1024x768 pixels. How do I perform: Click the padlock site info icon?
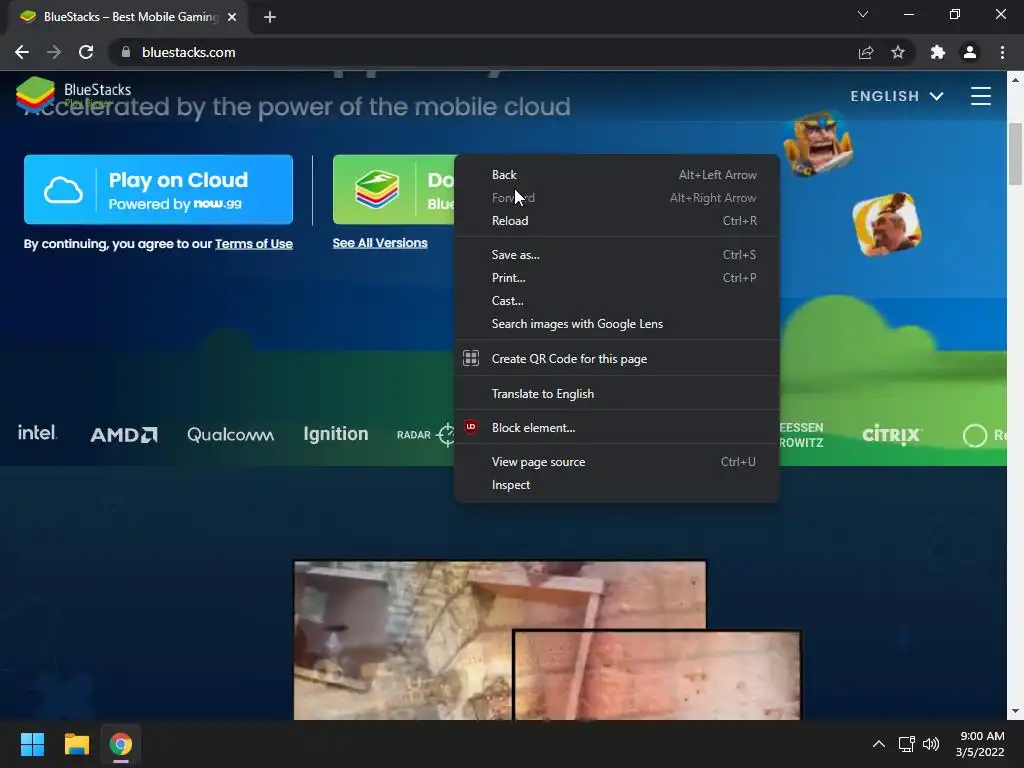[126, 52]
